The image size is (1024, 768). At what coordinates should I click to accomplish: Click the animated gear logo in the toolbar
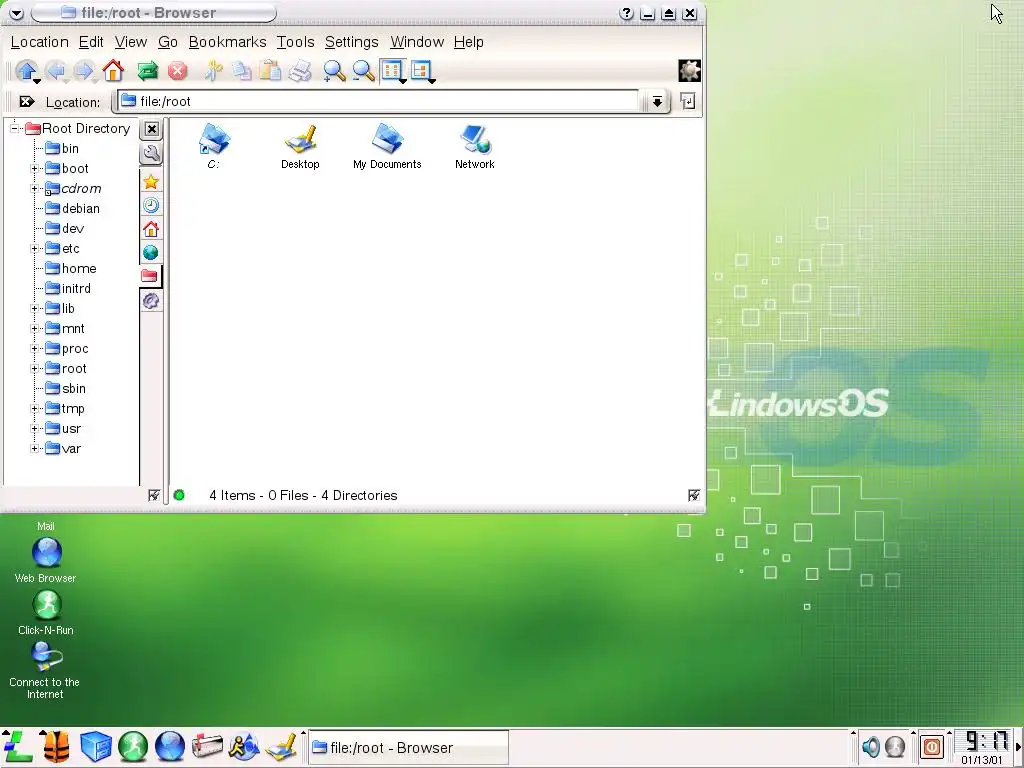(689, 71)
